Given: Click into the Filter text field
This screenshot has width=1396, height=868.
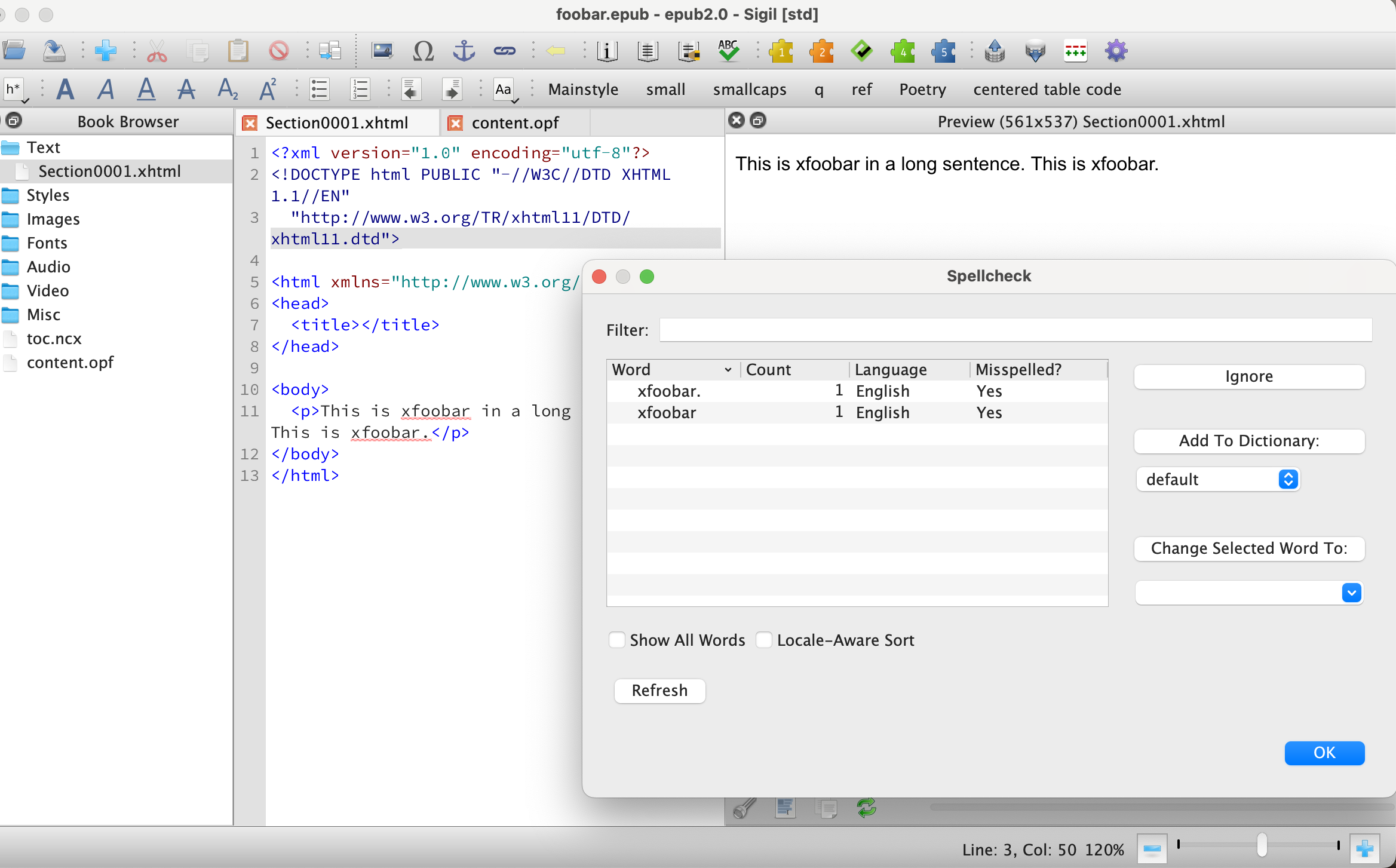Looking at the screenshot, I should pos(1015,330).
